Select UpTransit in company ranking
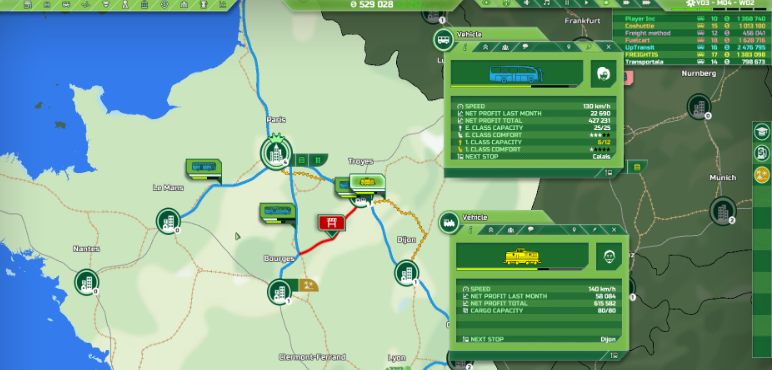 [691, 47]
